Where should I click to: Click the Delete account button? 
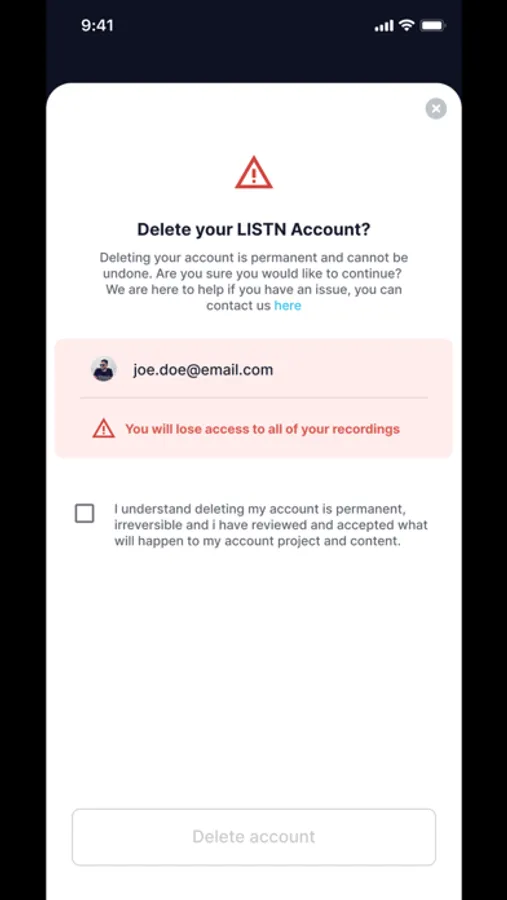(x=254, y=836)
